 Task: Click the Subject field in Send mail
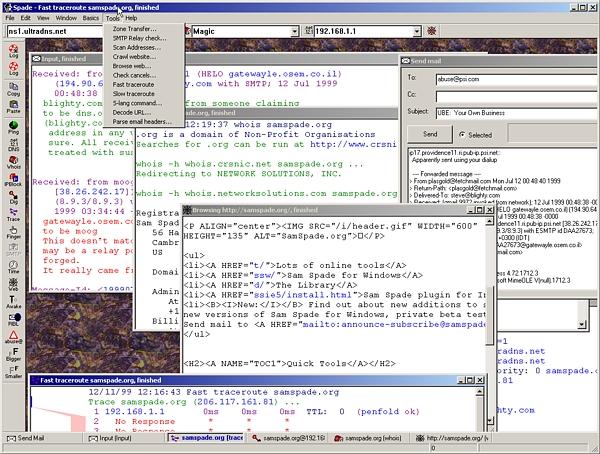(517, 113)
